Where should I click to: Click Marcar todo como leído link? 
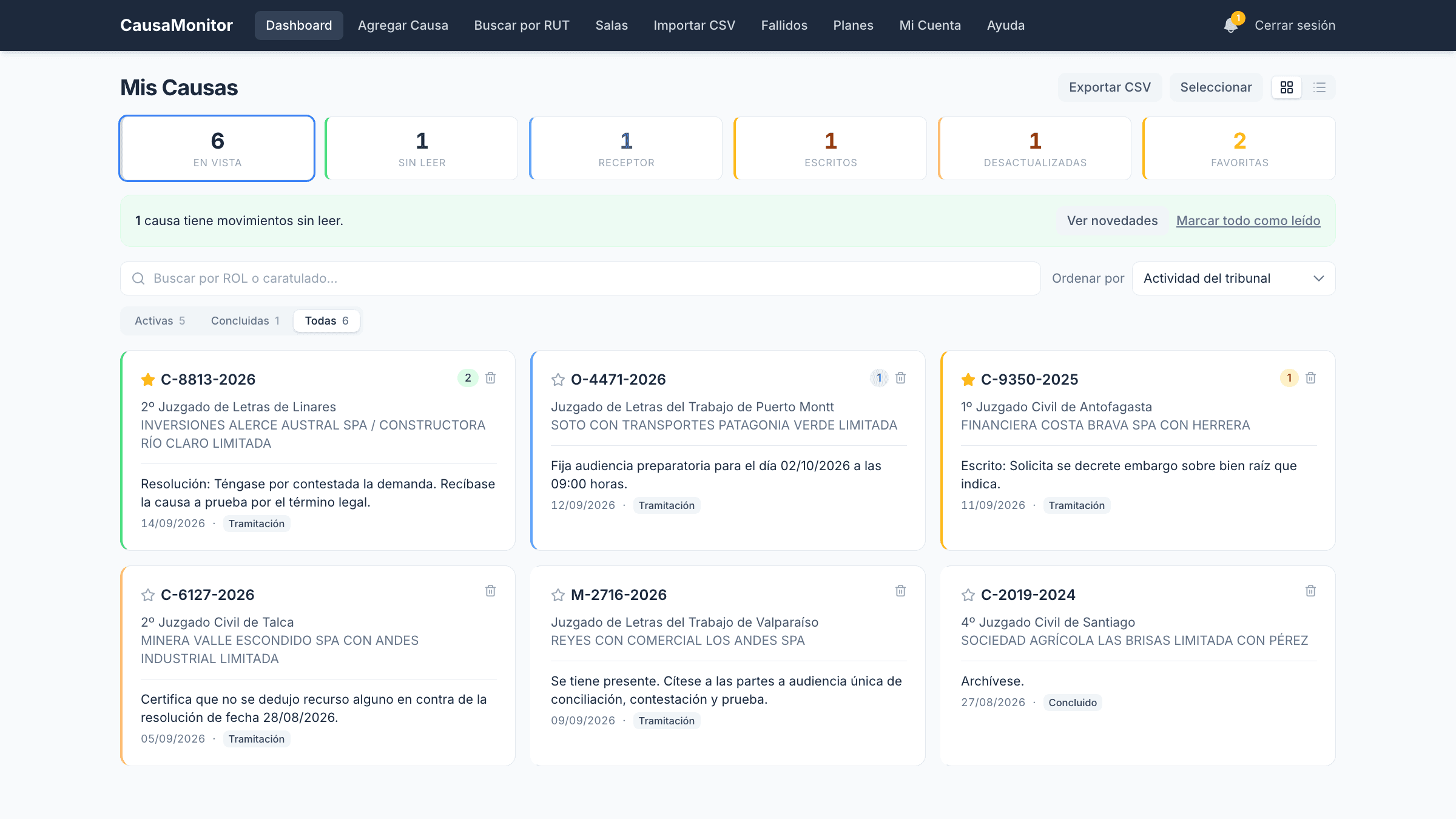tap(1248, 221)
